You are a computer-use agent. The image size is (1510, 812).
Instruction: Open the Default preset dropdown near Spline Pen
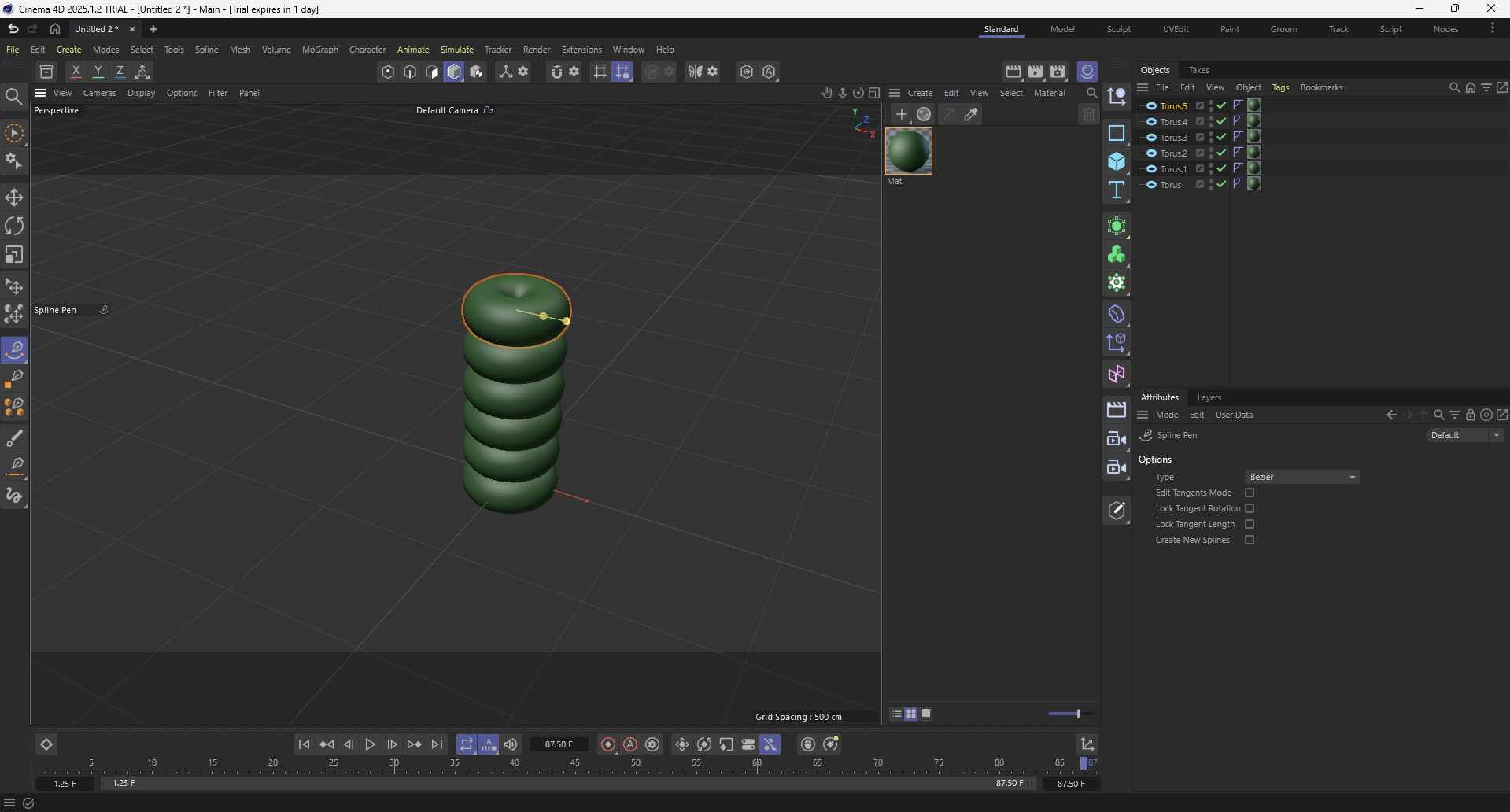click(1464, 435)
